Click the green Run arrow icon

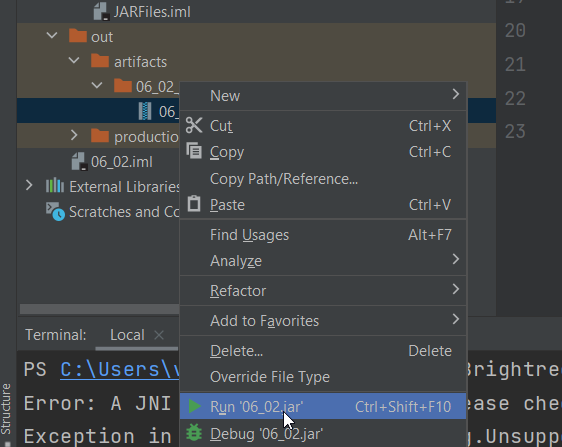[195, 406]
